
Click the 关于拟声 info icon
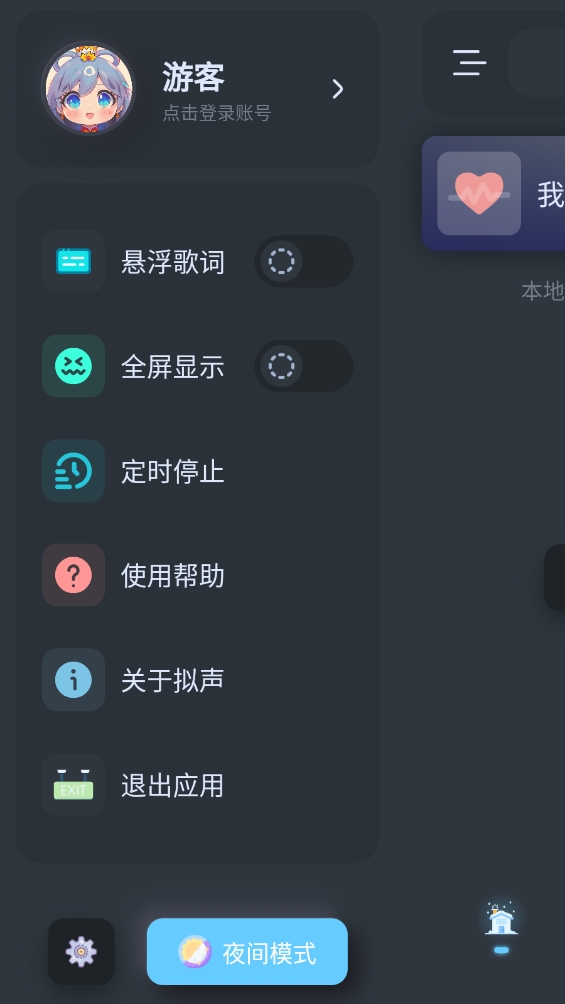pyautogui.click(x=73, y=680)
